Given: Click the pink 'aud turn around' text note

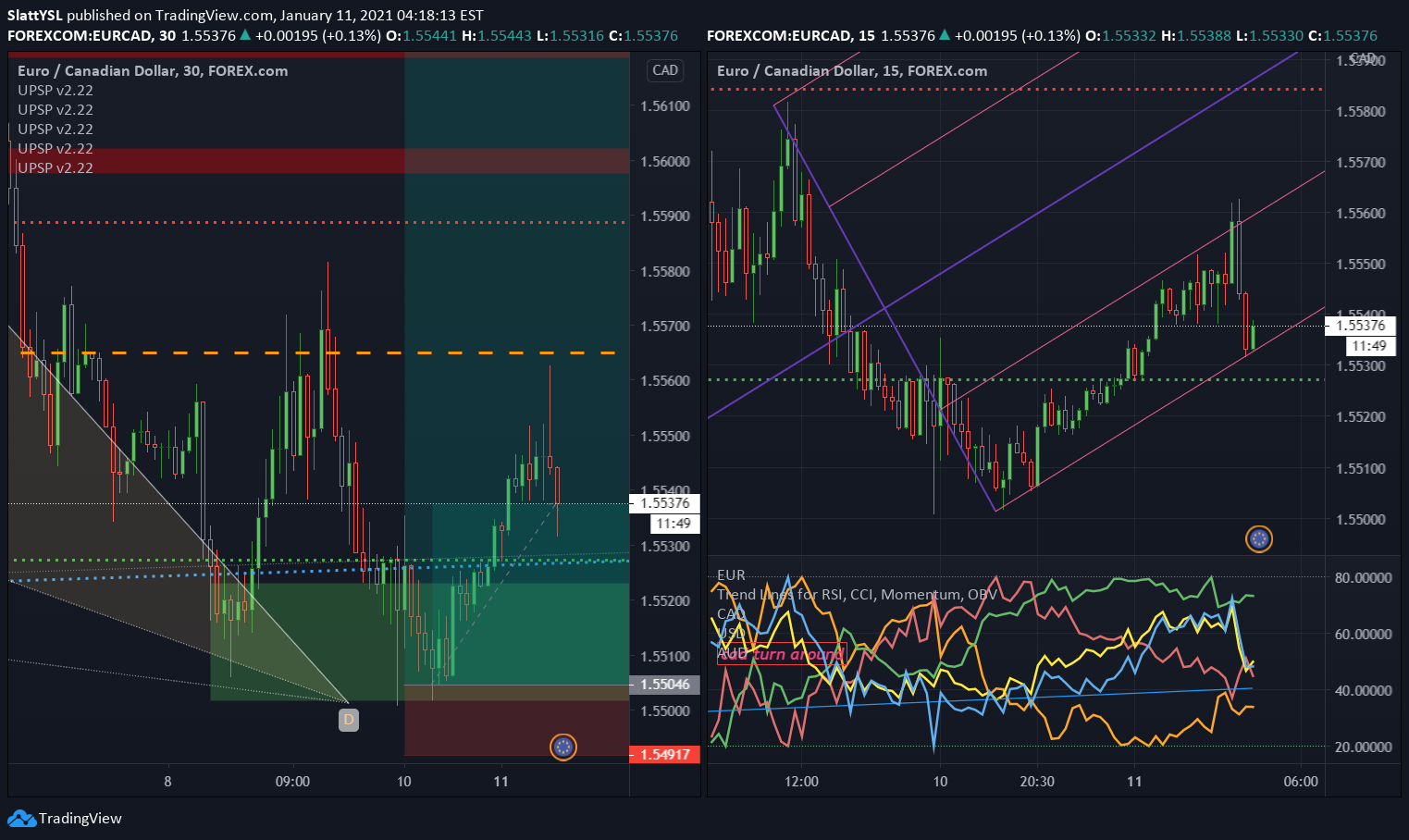Looking at the screenshot, I should click(782, 653).
